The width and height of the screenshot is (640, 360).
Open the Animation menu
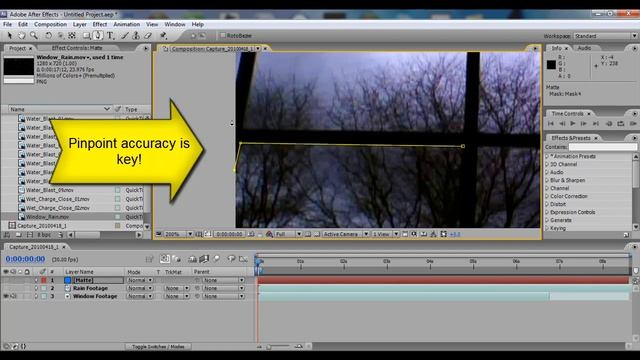127,24
